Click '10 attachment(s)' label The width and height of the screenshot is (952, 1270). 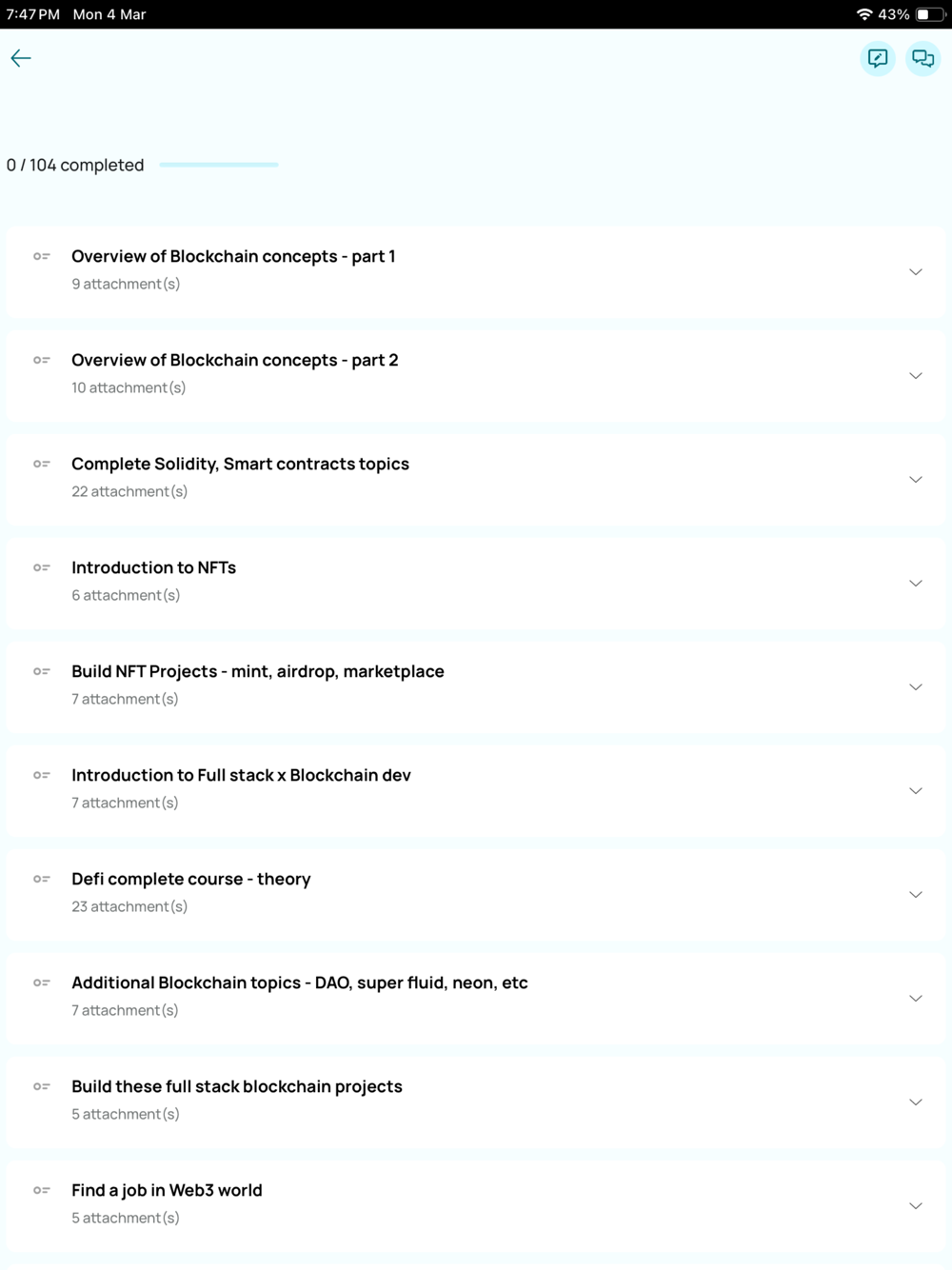pos(129,387)
